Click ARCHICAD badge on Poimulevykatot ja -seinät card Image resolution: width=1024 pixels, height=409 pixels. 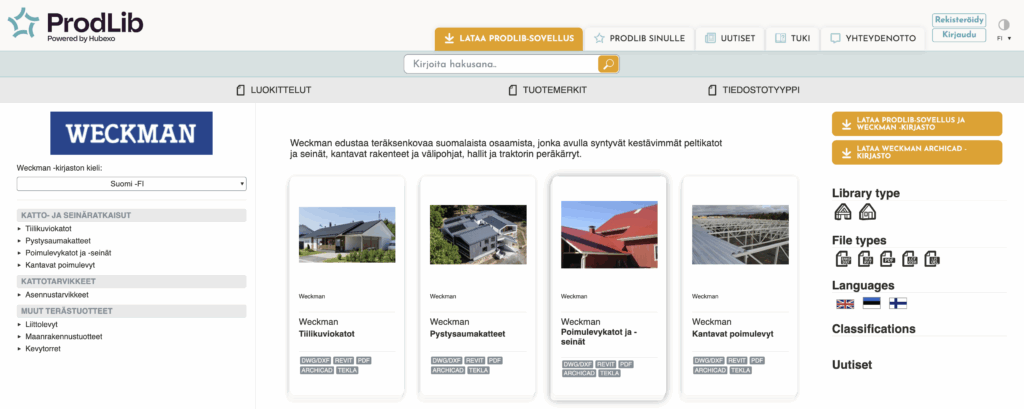tap(579, 374)
